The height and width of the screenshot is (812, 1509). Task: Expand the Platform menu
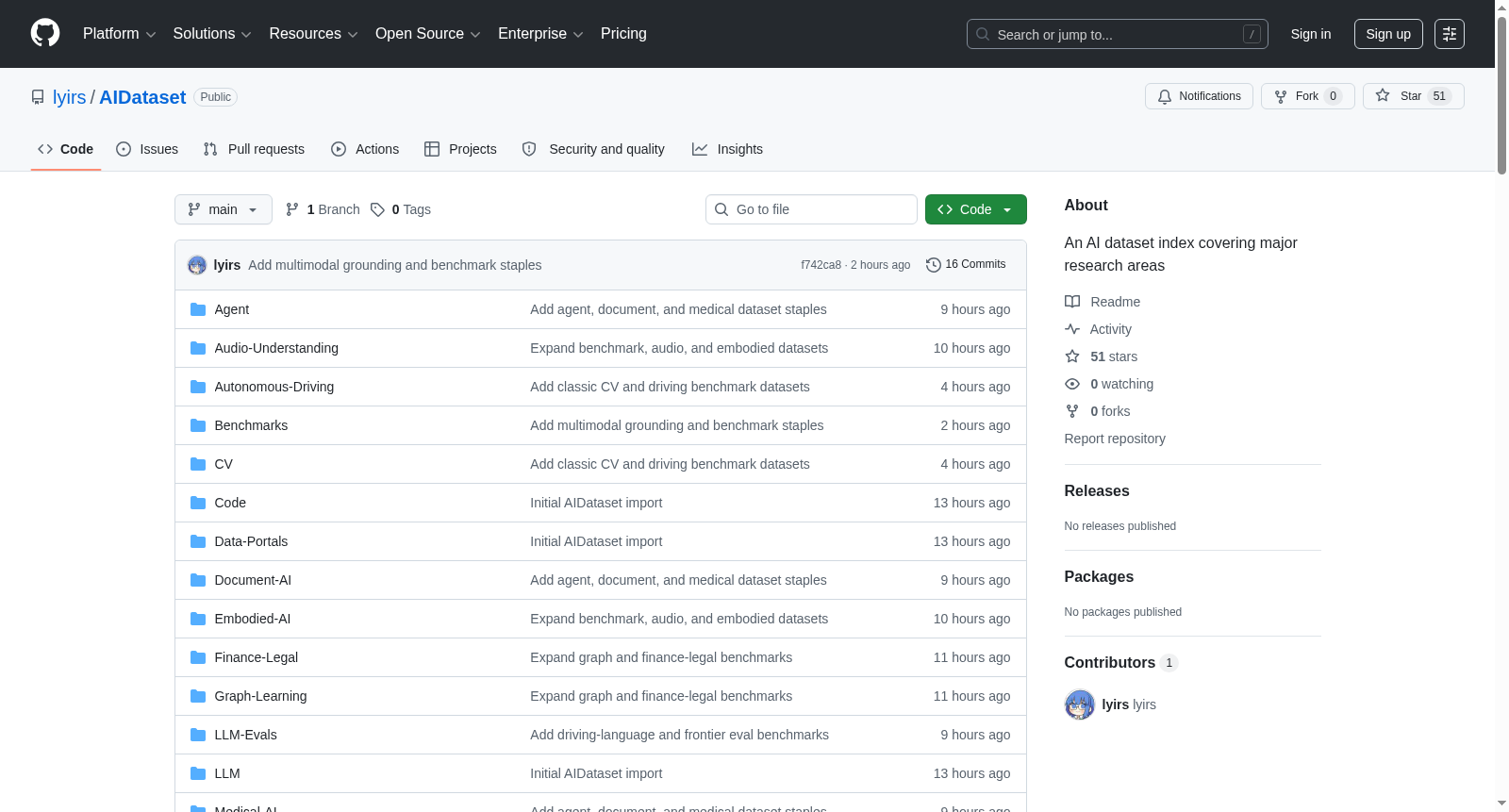[x=119, y=34]
